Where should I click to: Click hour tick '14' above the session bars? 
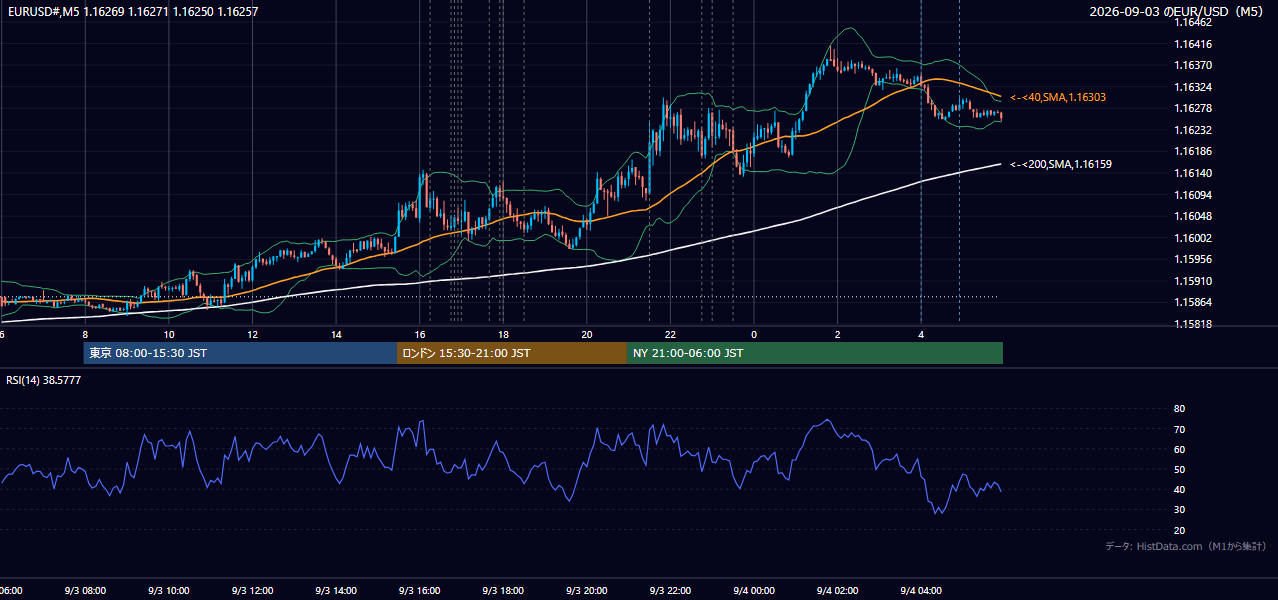click(x=336, y=334)
